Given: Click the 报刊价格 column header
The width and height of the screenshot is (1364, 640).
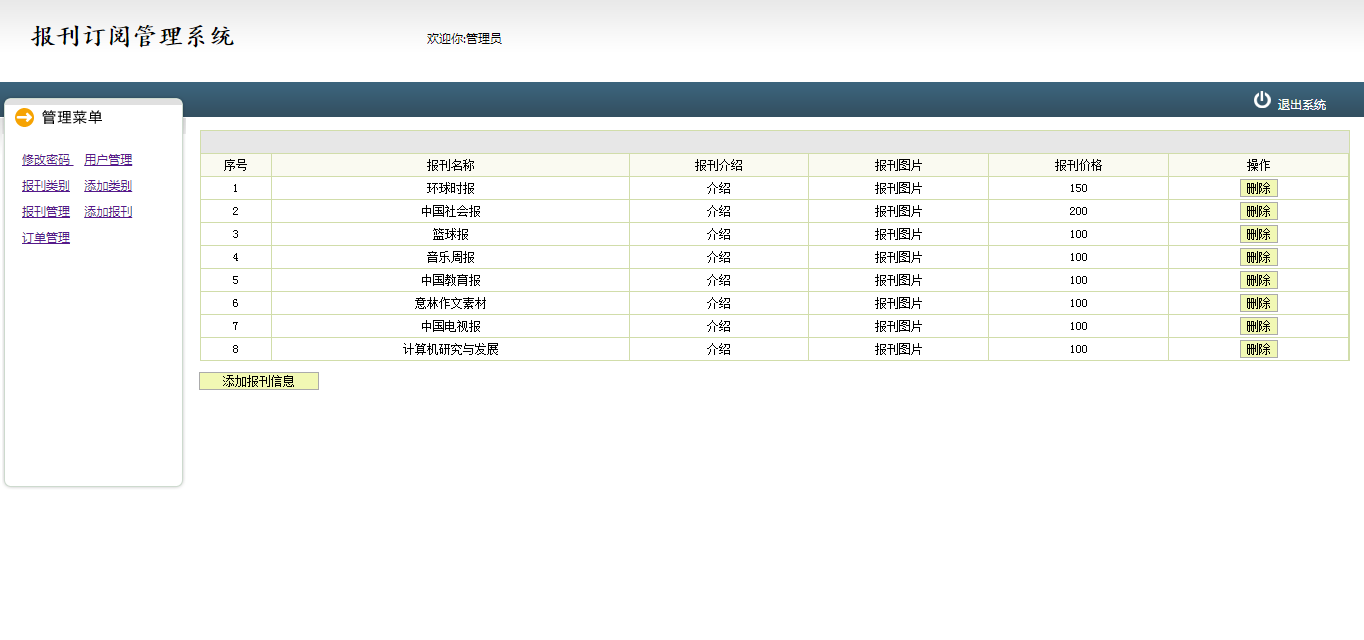Looking at the screenshot, I should (x=1078, y=165).
